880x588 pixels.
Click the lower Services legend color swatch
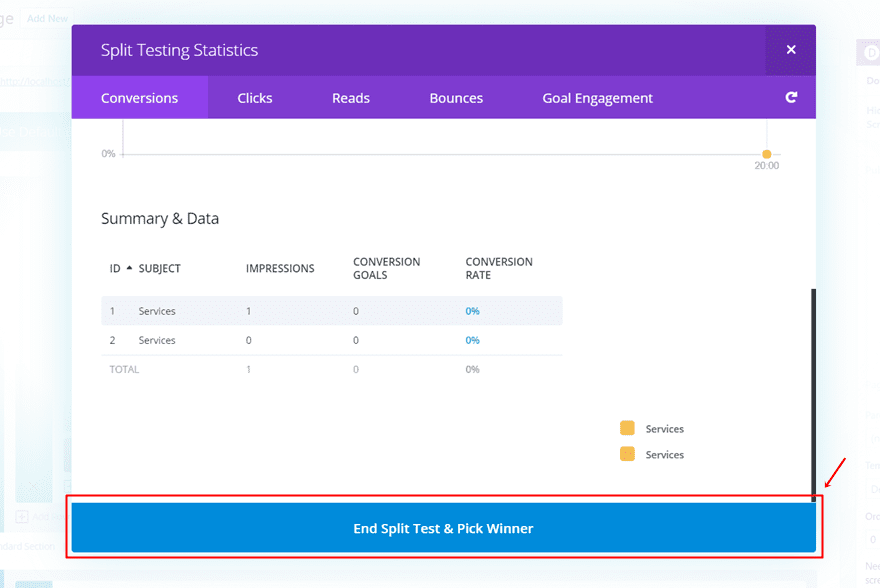click(x=627, y=454)
